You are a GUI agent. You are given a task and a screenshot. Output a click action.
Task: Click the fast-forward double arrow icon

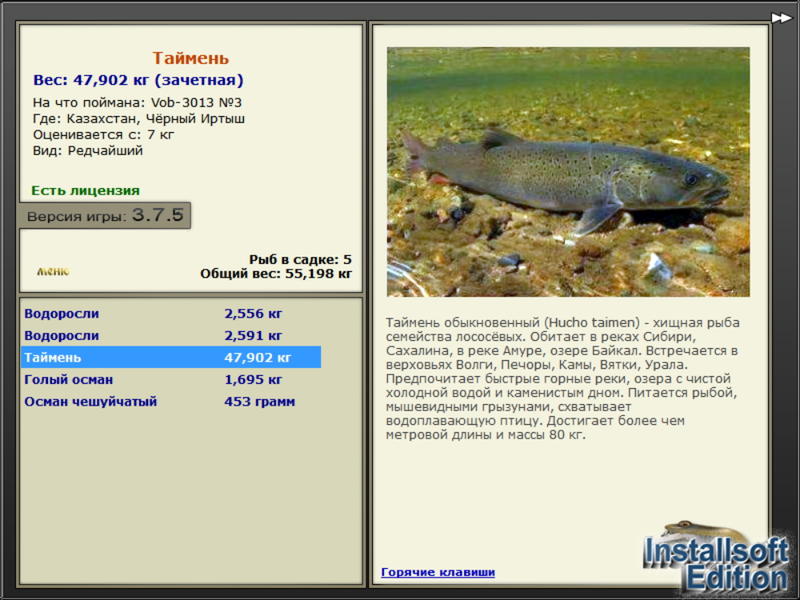(781, 18)
